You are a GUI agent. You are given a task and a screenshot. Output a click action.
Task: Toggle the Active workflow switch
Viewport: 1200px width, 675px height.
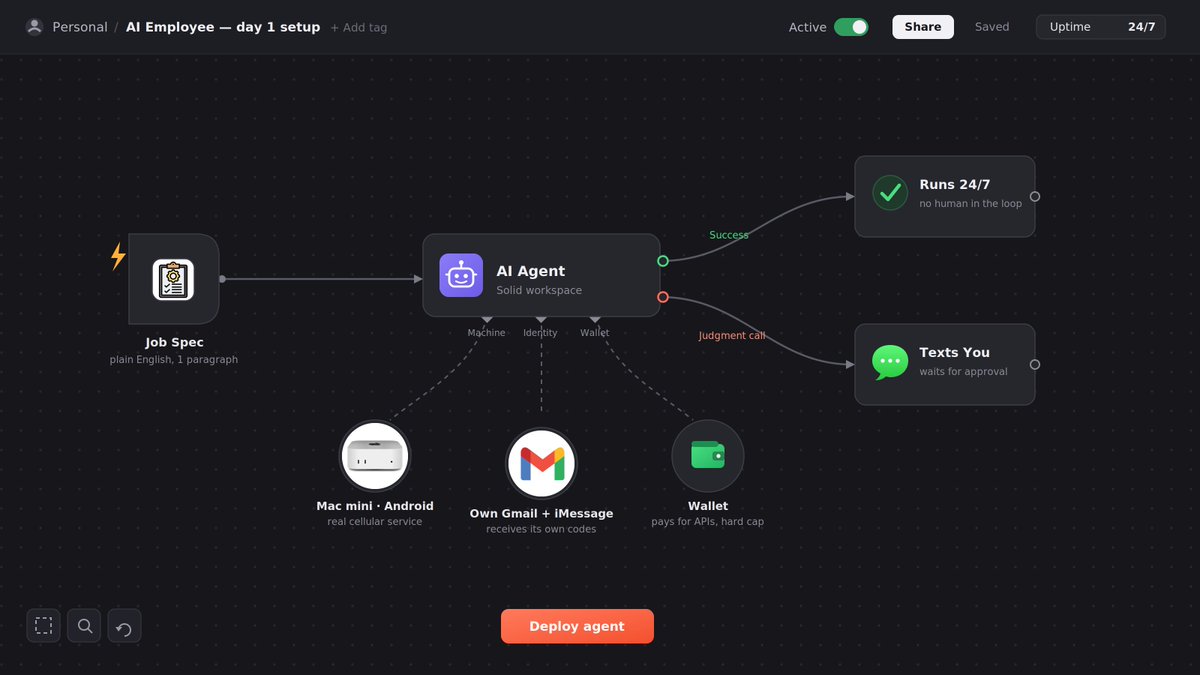(851, 27)
